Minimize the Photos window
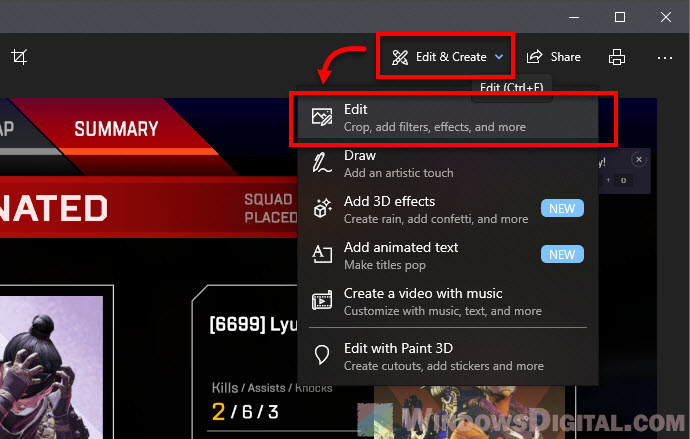This screenshot has width=690, height=439. [x=574, y=17]
